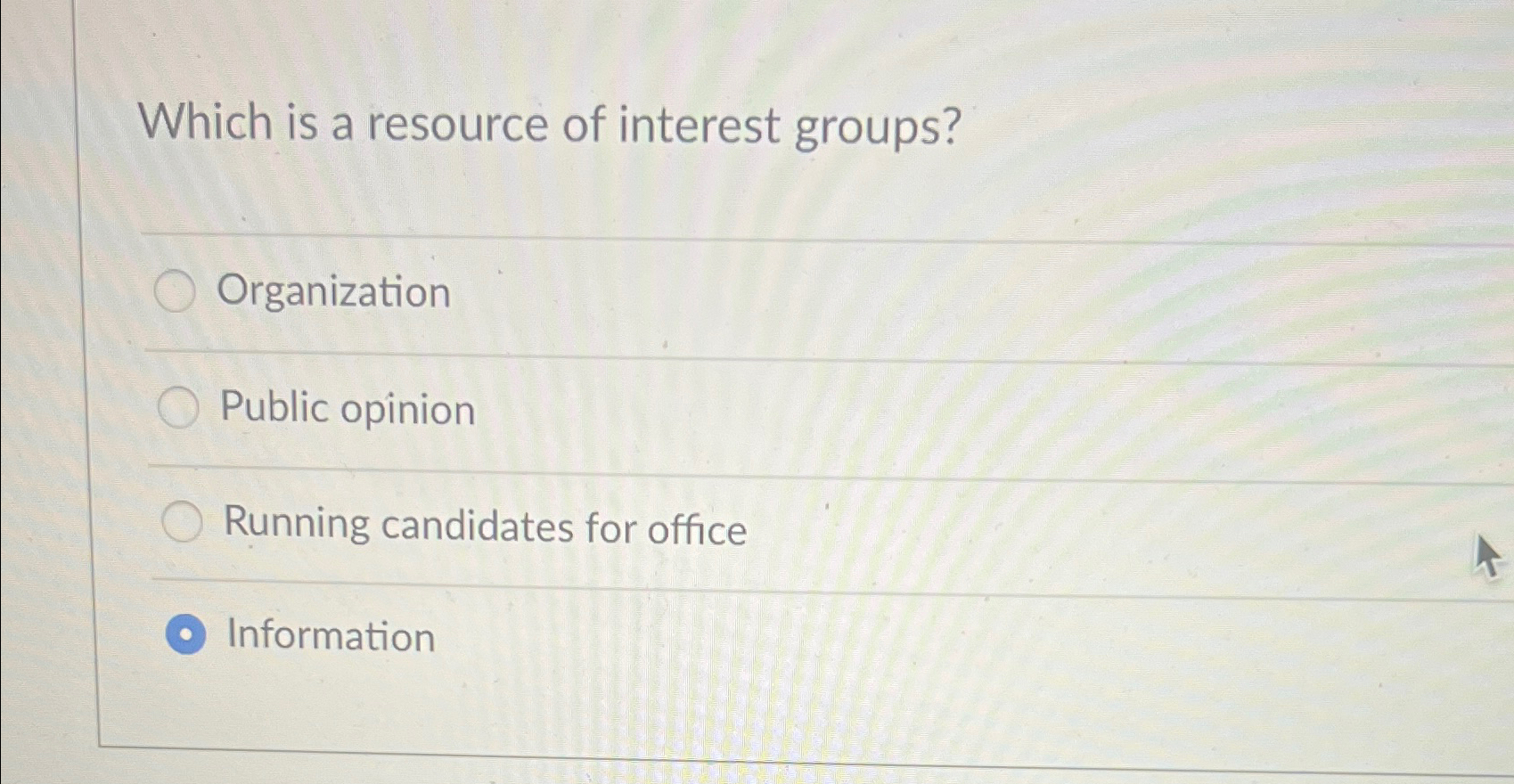Click the Information answer label text
The image size is (1514, 784).
pyautogui.click(x=331, y=636)
